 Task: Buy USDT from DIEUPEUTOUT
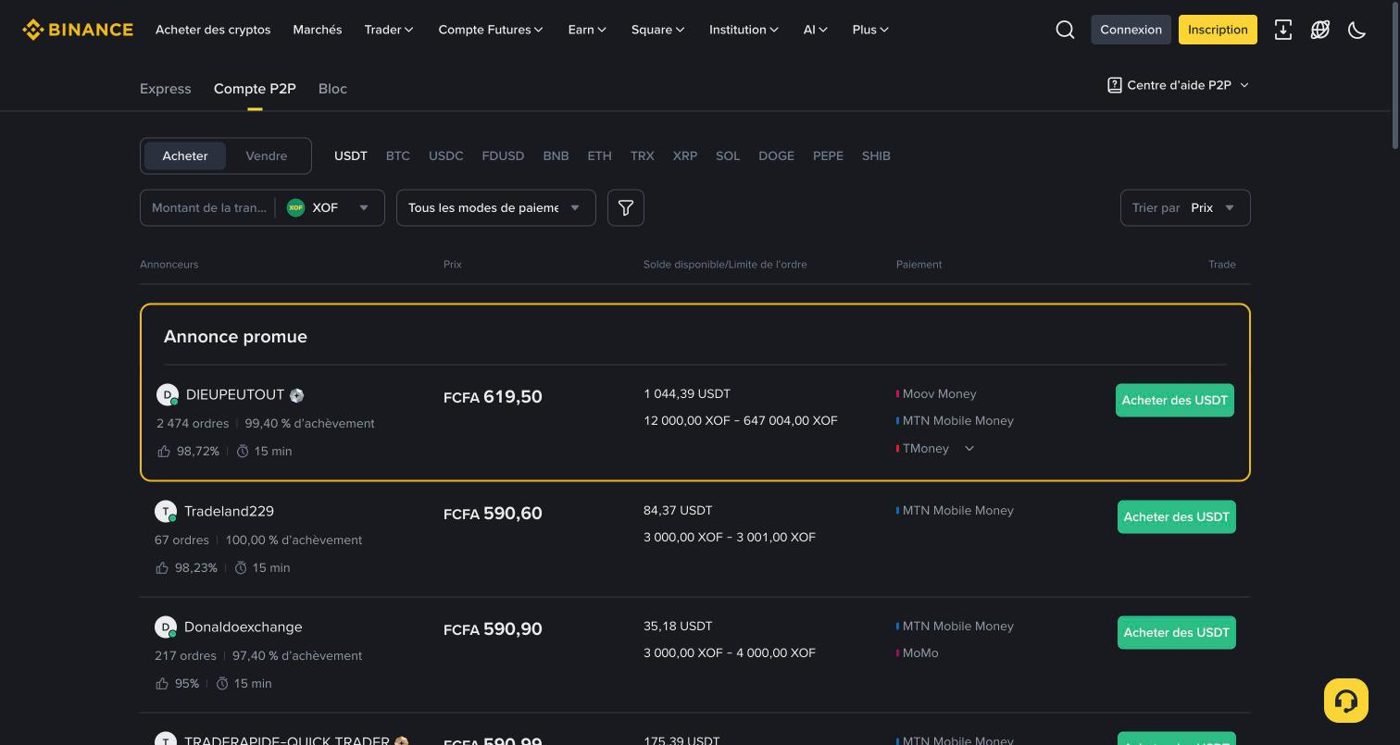[1175, 400]
